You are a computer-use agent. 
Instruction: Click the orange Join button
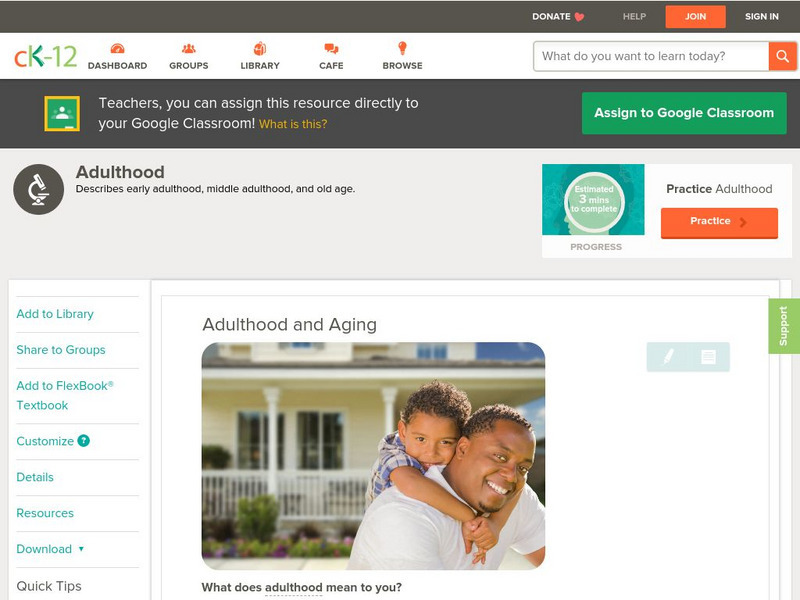695,17
